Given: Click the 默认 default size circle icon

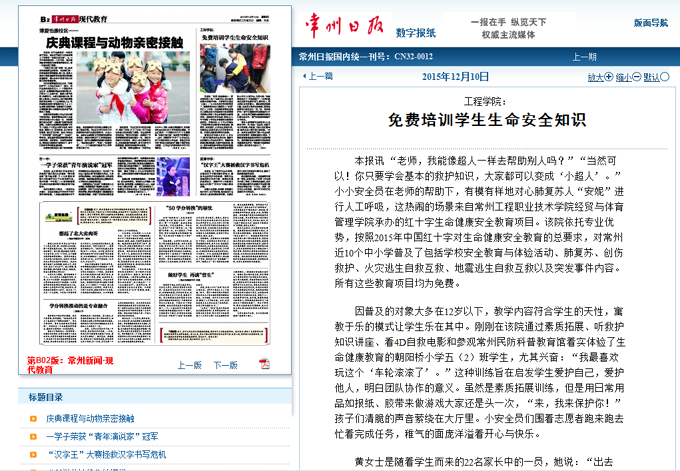Looking at the screenshot, I should pos(664,77).
